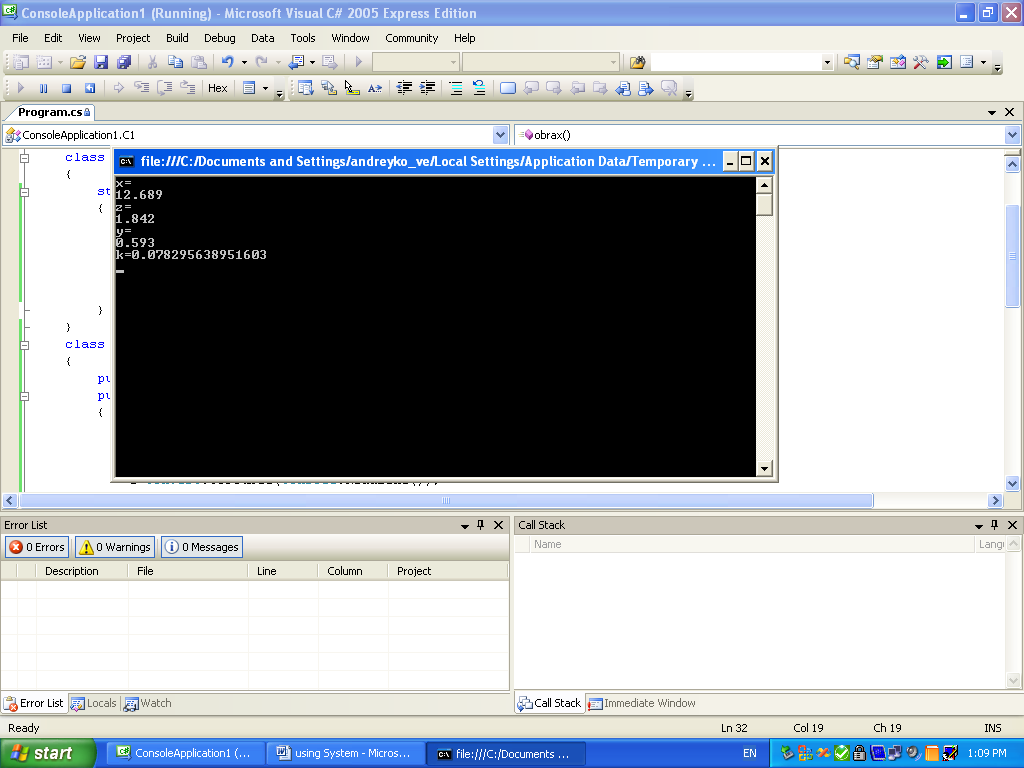Open the Toolbox wrench icon
The height and width of the screenshot is (768, 1024).
(921, 62)
